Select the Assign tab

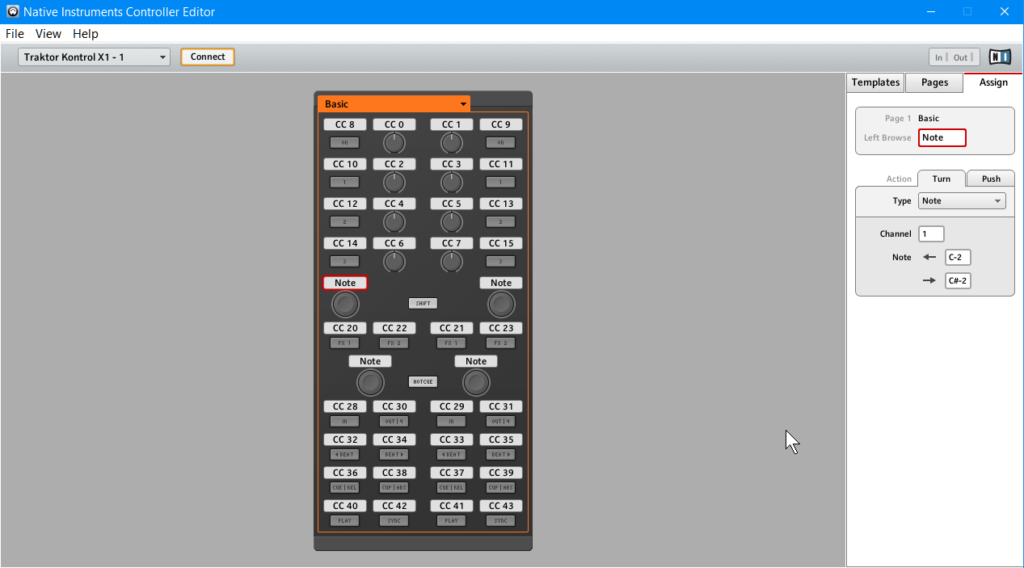point(993,82)
